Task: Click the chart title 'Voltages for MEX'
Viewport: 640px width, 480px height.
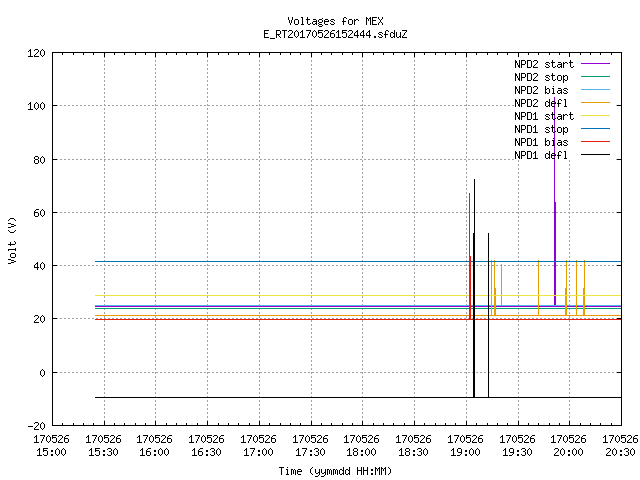Action: pos(335,21)
